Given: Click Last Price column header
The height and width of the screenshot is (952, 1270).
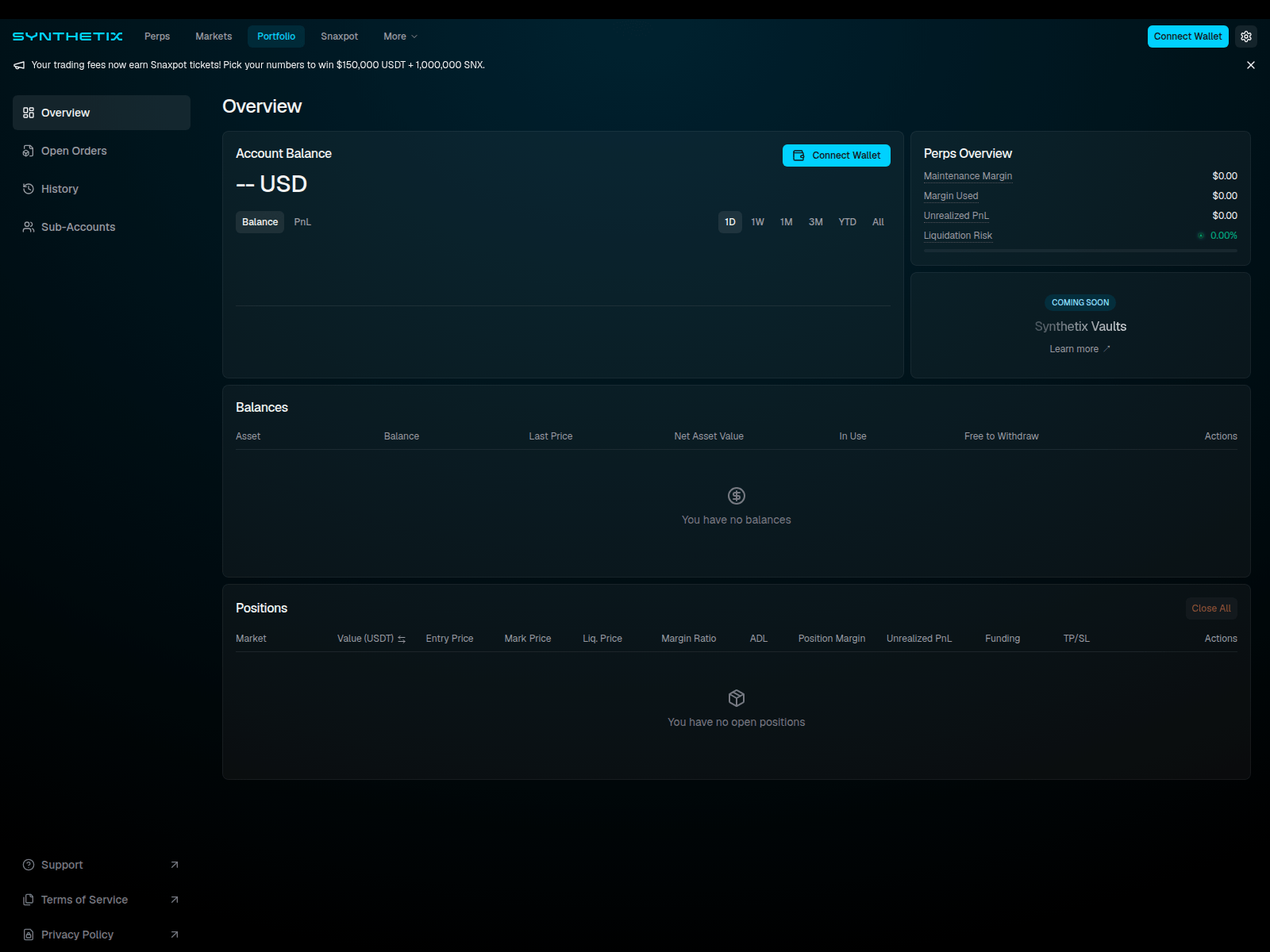Looking at the screenshot, I should coord(551,436).
